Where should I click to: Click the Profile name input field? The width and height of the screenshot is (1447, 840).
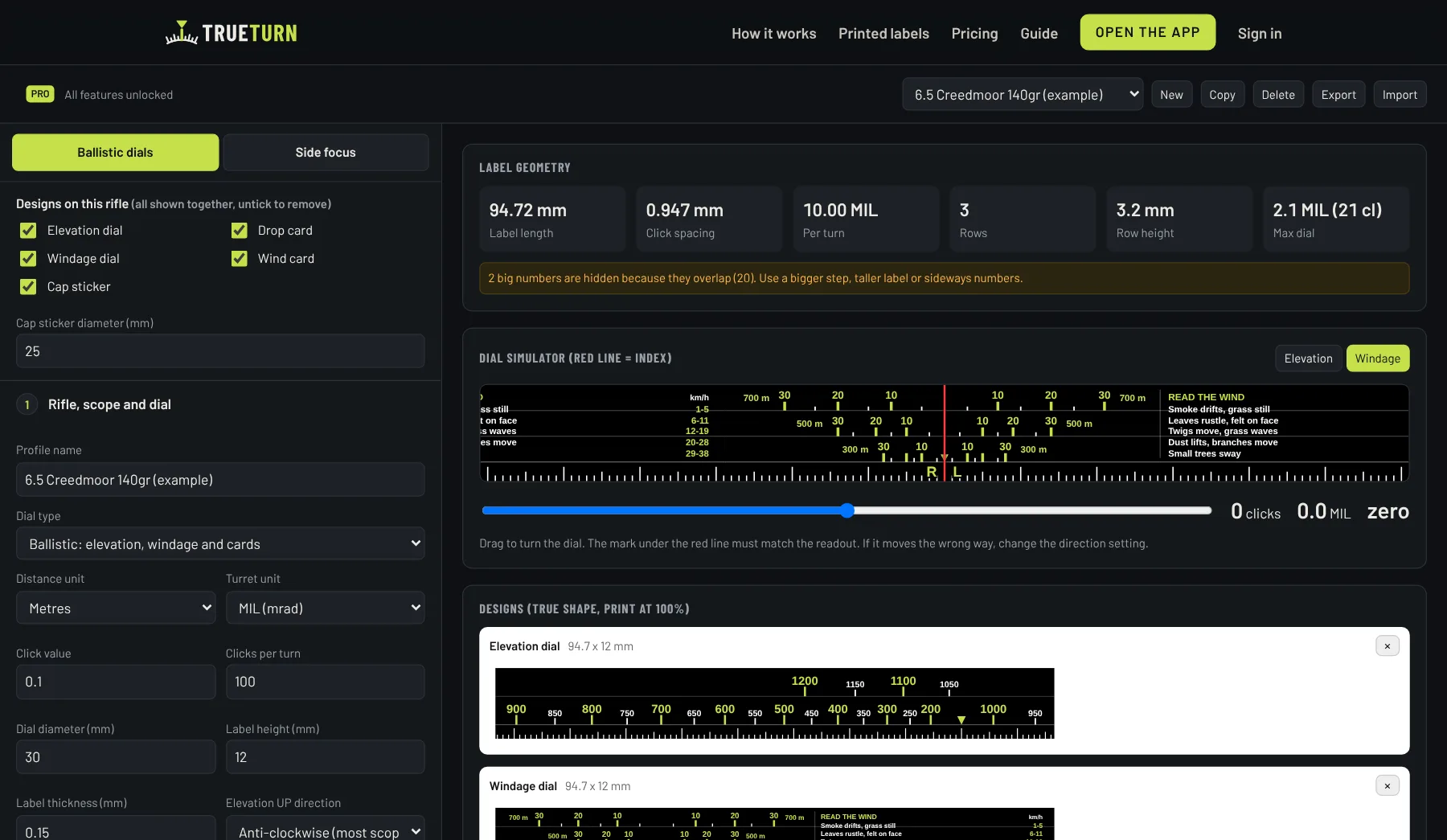click(220, 479)
